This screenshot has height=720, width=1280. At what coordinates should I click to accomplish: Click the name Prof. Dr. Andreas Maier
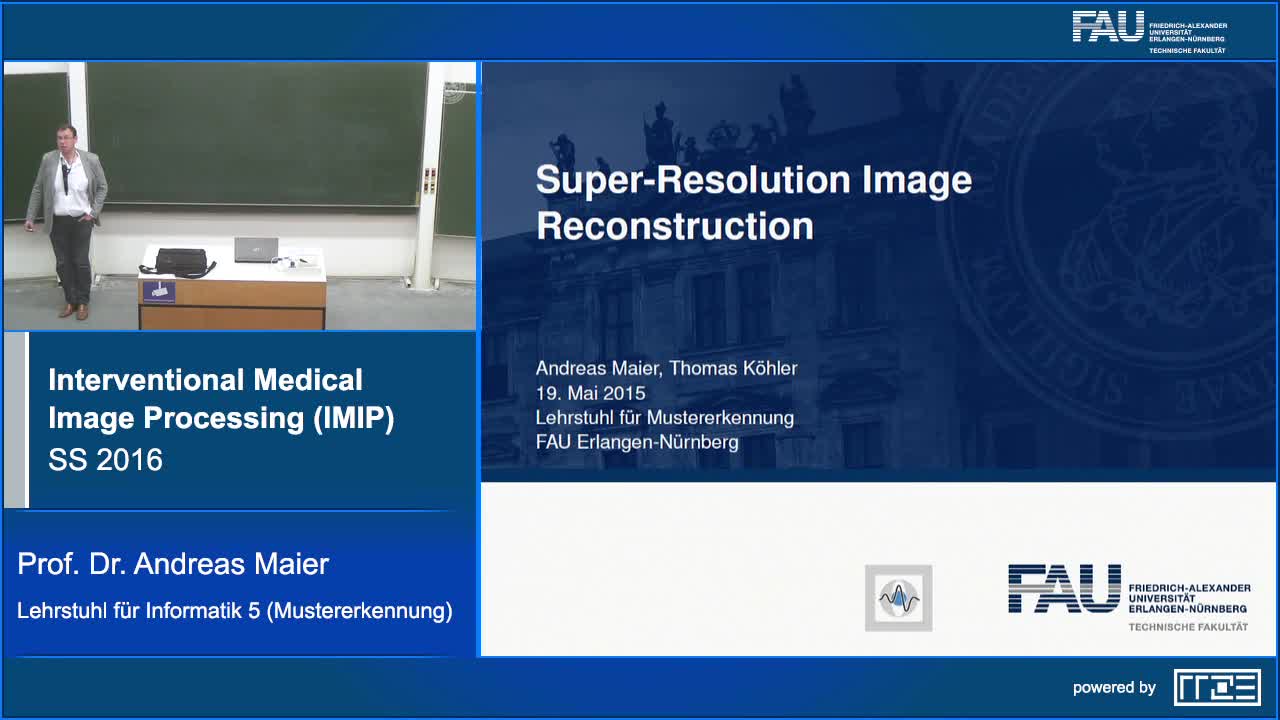(173, 564)
